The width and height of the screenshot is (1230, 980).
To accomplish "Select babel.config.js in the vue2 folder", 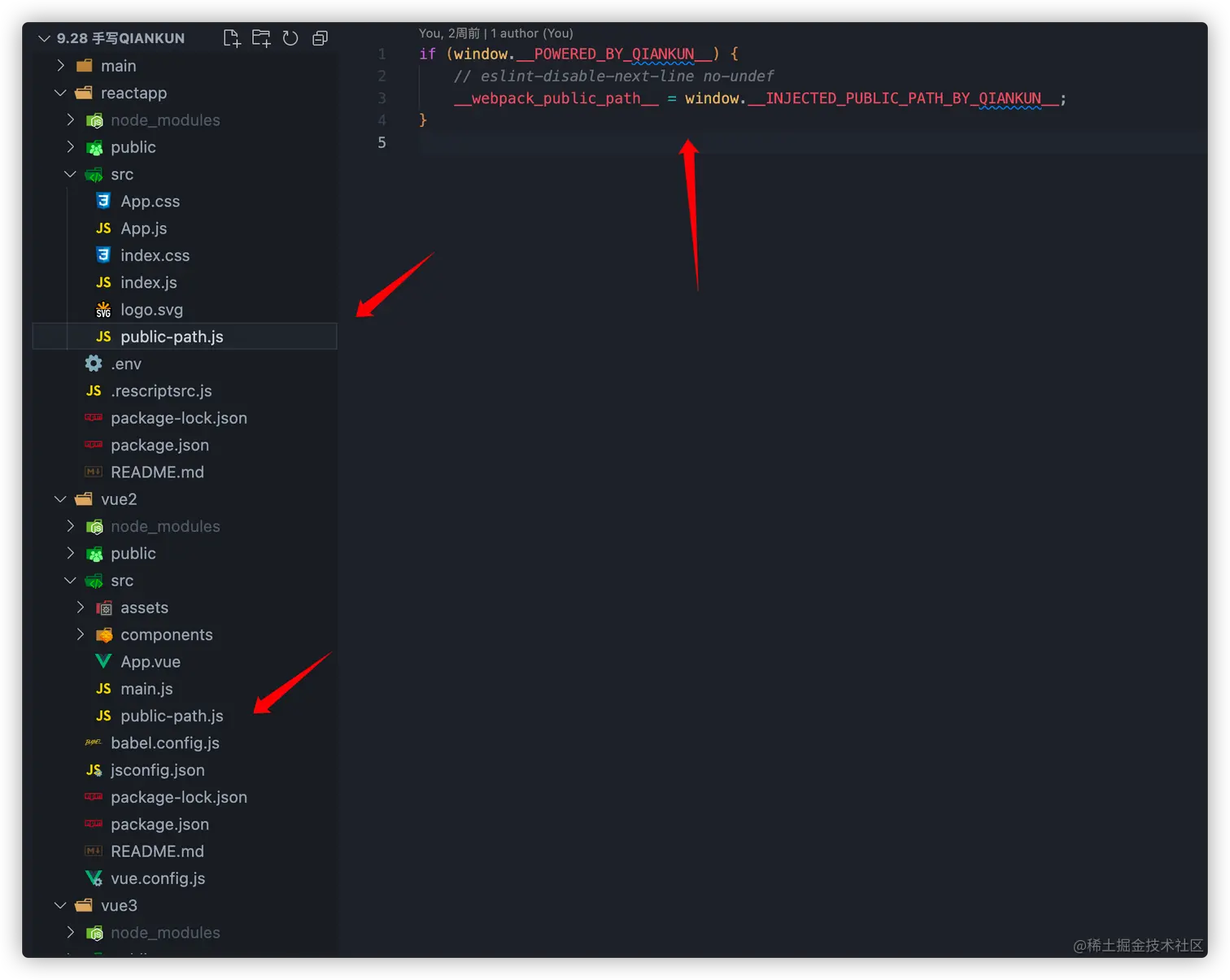I will point(165,743).
